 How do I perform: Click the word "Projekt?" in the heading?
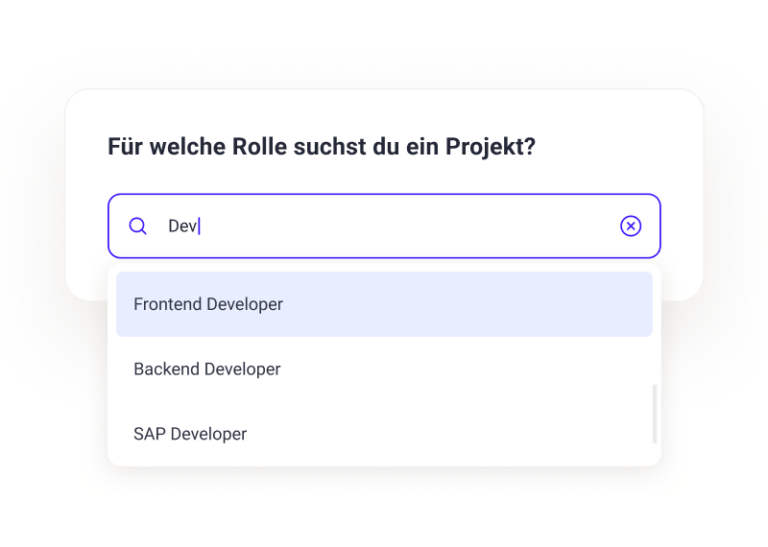[490, 147]
